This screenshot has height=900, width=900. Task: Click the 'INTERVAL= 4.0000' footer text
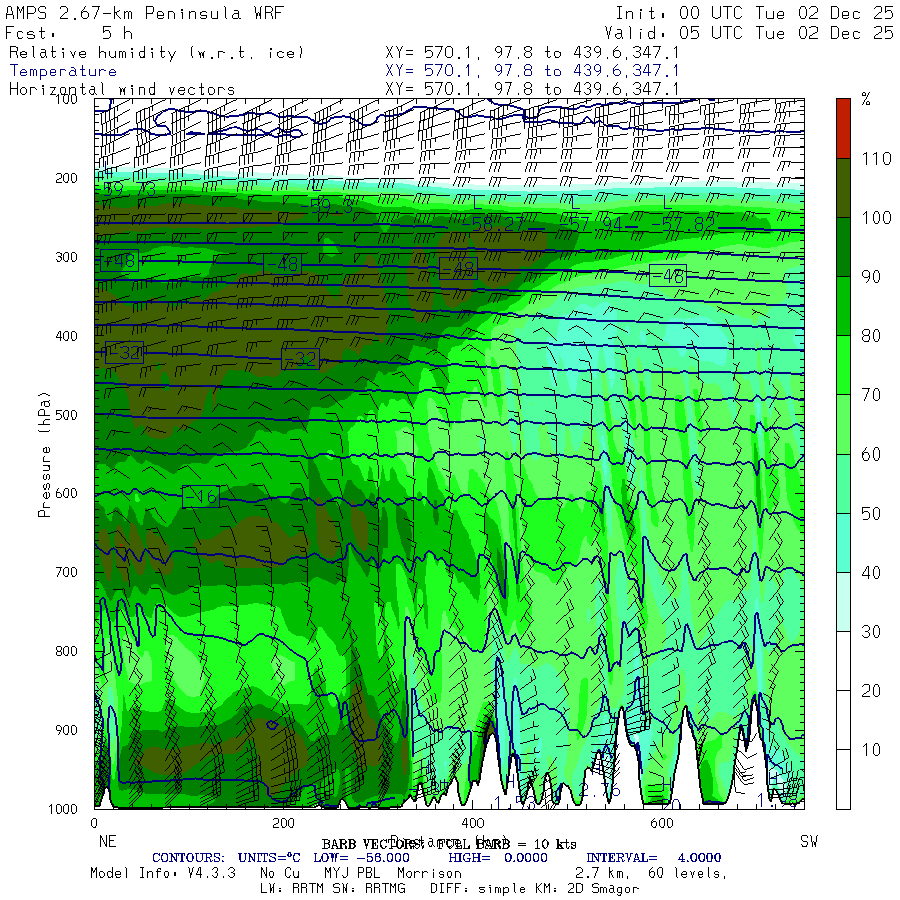tap(654, 858)
